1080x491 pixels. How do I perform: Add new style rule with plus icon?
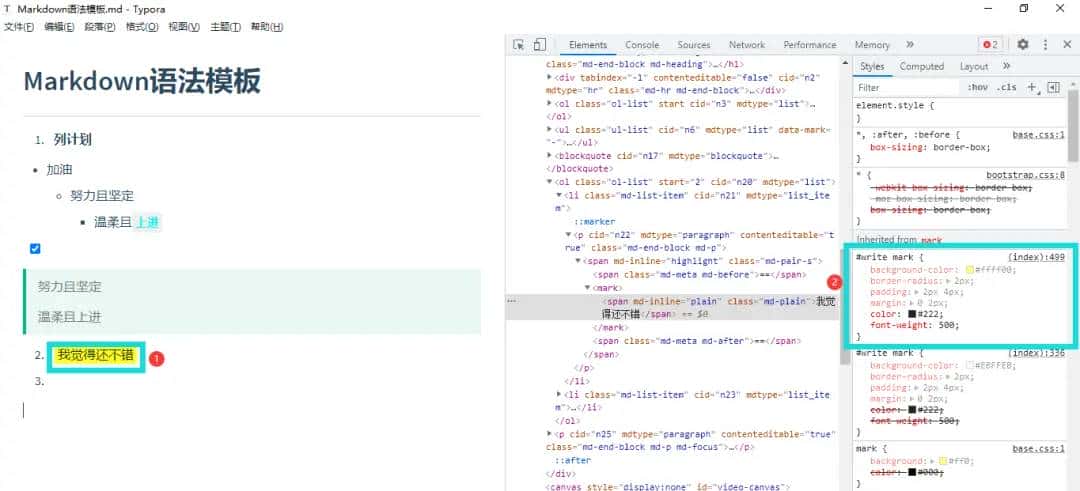click(1032, 87)
